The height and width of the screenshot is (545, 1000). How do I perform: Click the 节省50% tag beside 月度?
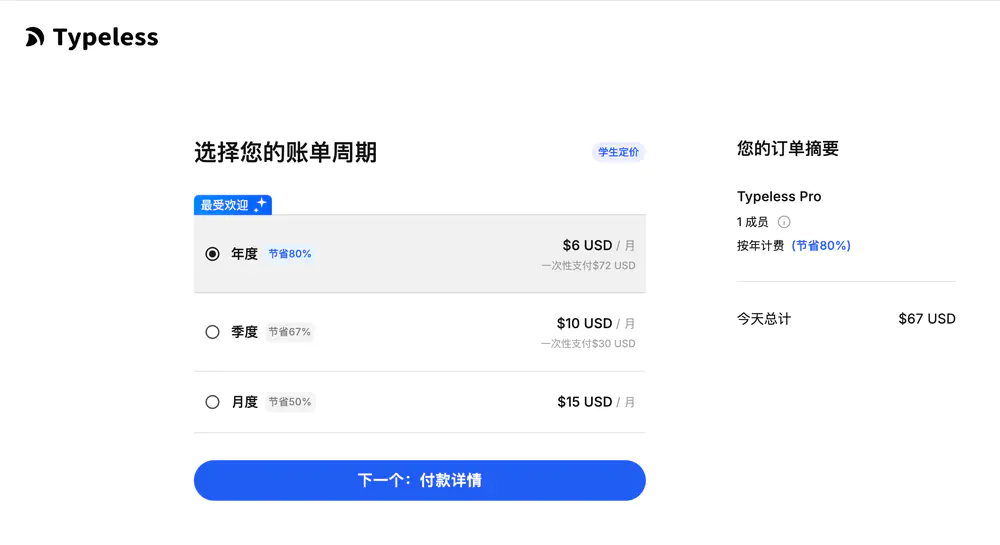tap(290, 402)
